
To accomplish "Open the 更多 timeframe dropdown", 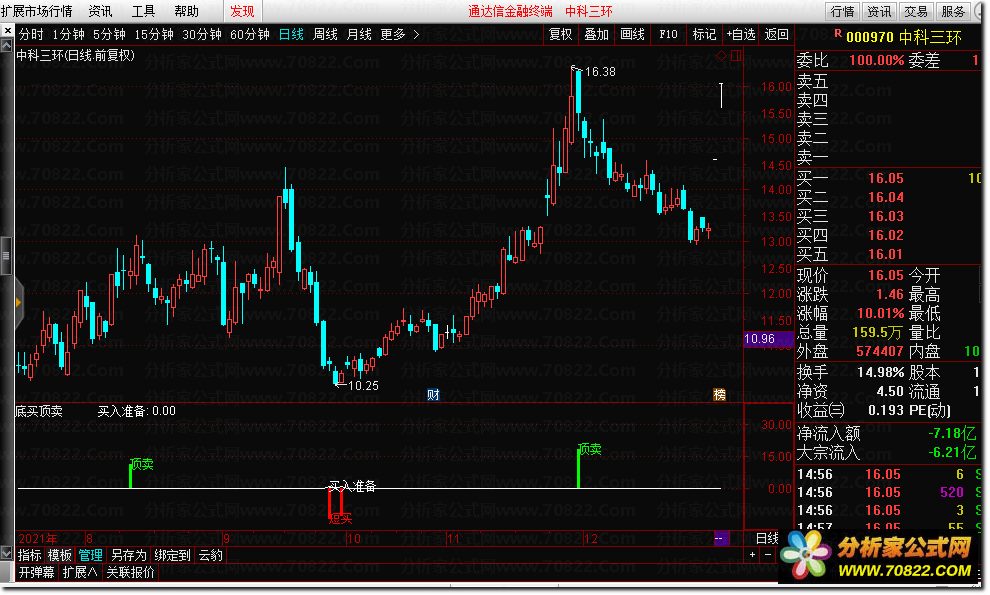I will click(x=393, y=34).
